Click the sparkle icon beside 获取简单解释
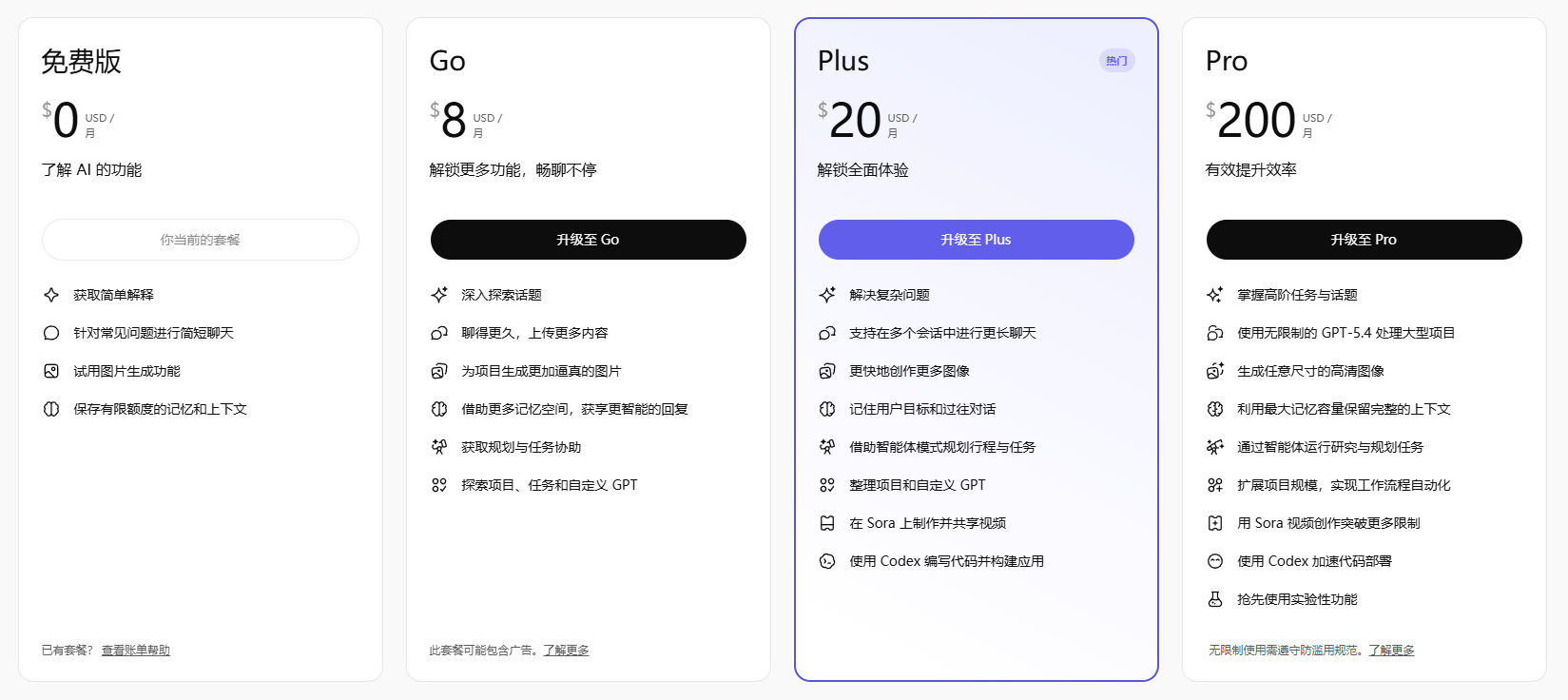Screen dimensions: 1568x700 (51, 295)
